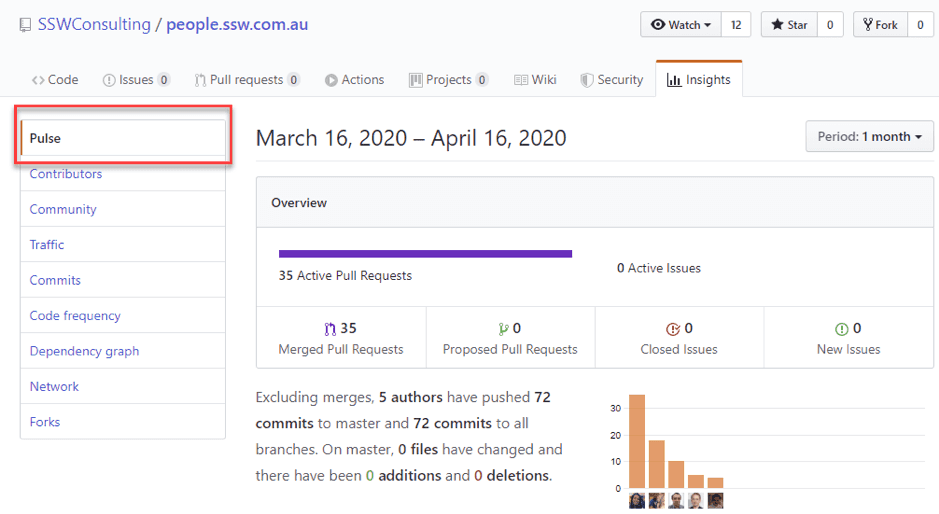Switch to the Code tab
939x514 pixels.
point(55,80)
